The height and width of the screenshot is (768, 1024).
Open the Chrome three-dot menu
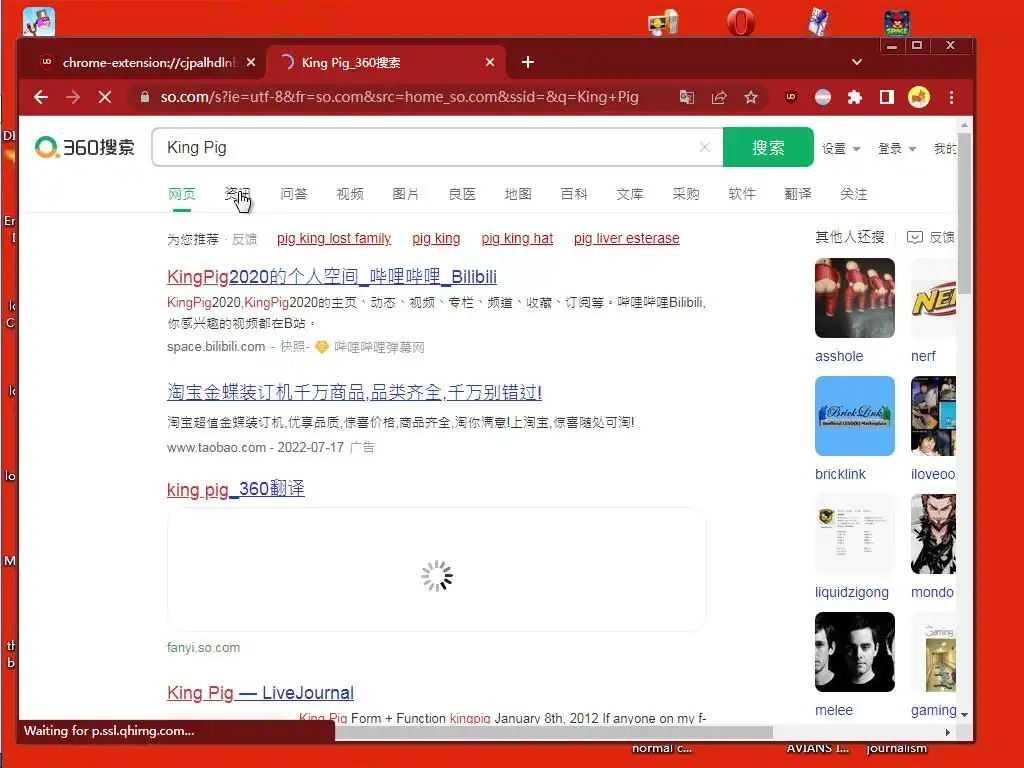tap(951, 97)
